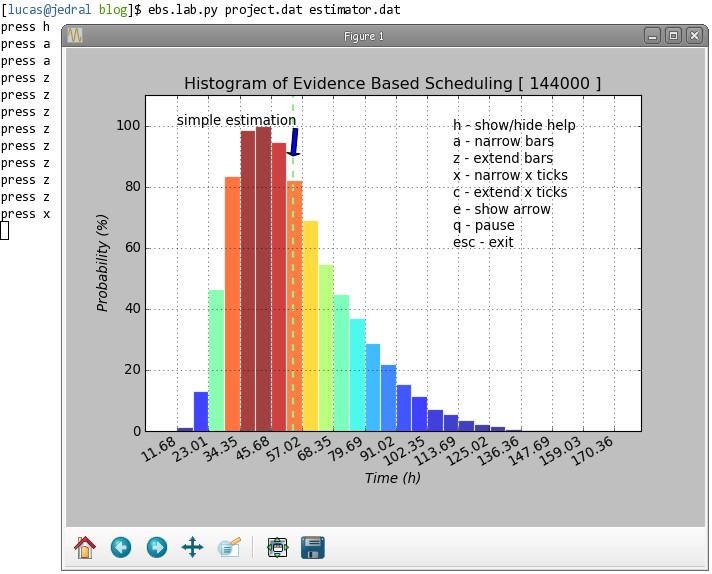The width and height of the screenshot is (712, 574).
Task: Click the terminal cursor block below output
Action: (x=5, y=231)
